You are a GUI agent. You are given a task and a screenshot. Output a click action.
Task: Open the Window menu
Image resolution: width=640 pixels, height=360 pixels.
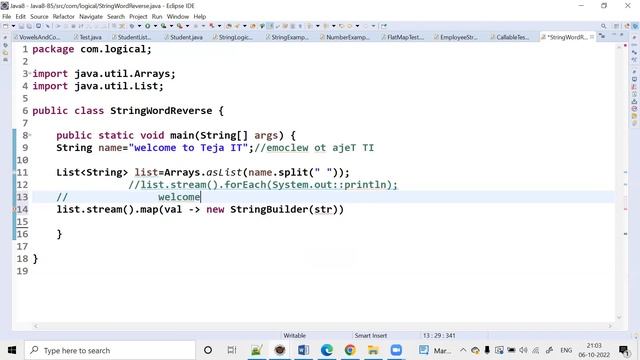(178, 17)
